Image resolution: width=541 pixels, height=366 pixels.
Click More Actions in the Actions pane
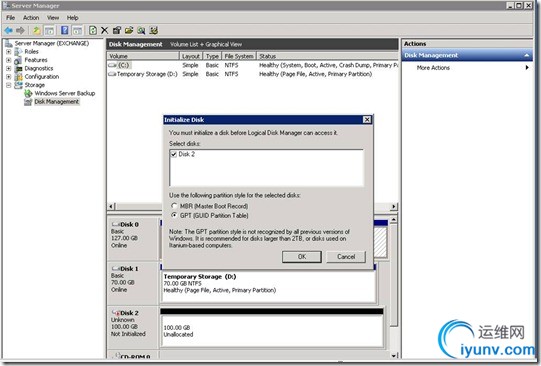pyautogui.click(x=433, y=68)
